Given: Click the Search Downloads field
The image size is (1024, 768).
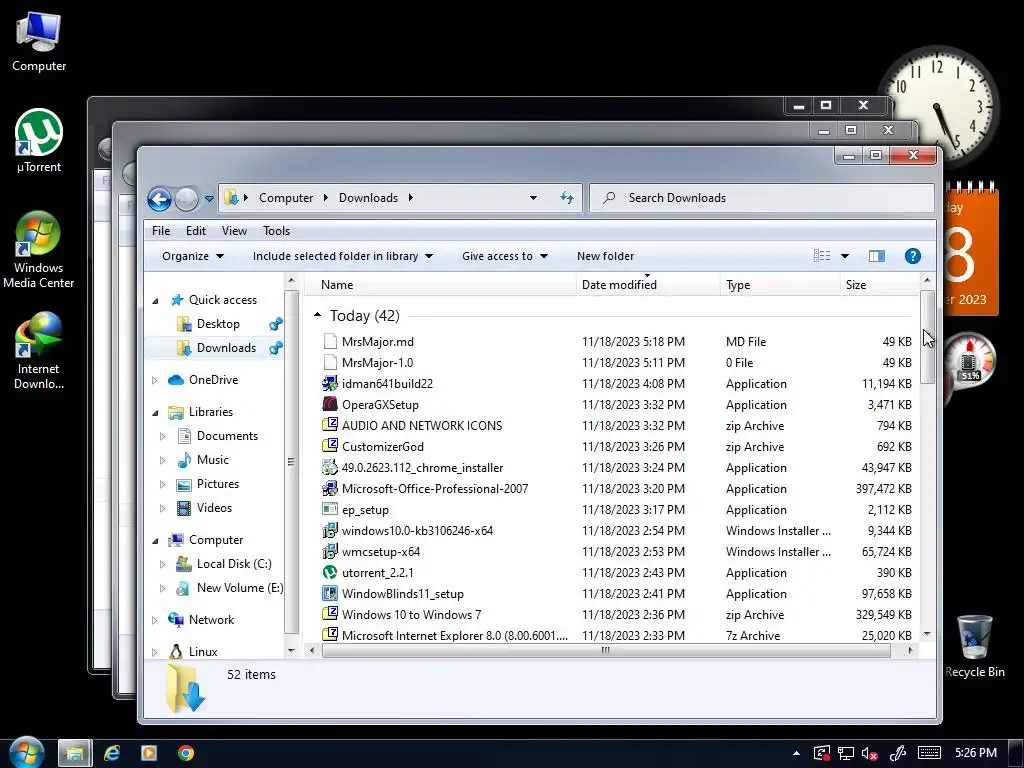Looking at the screenshot, I should coord(762,197).
